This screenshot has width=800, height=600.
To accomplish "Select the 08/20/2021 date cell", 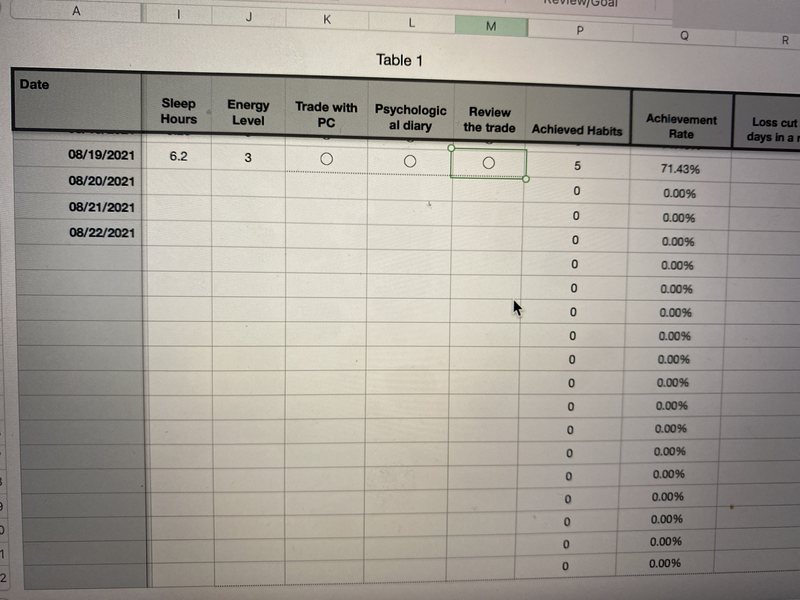I will pyautogui.click(x=101, y=181).
